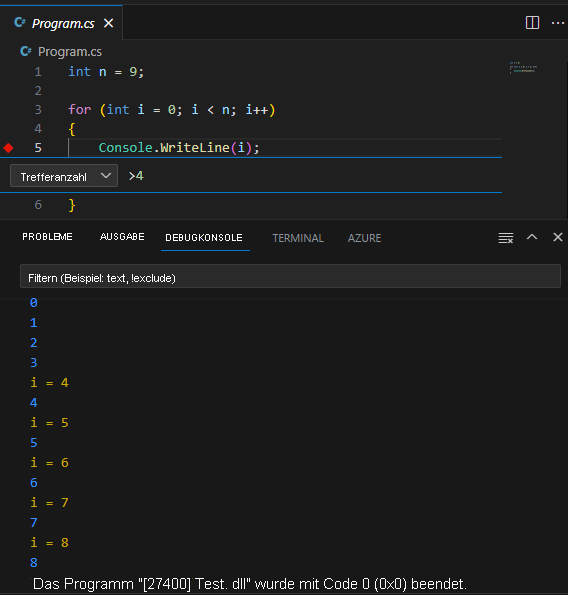The width and height of the screenshot is (568, 595).
Task: Maximize the panel with the chevron-up icon
Action: (532, 237)
